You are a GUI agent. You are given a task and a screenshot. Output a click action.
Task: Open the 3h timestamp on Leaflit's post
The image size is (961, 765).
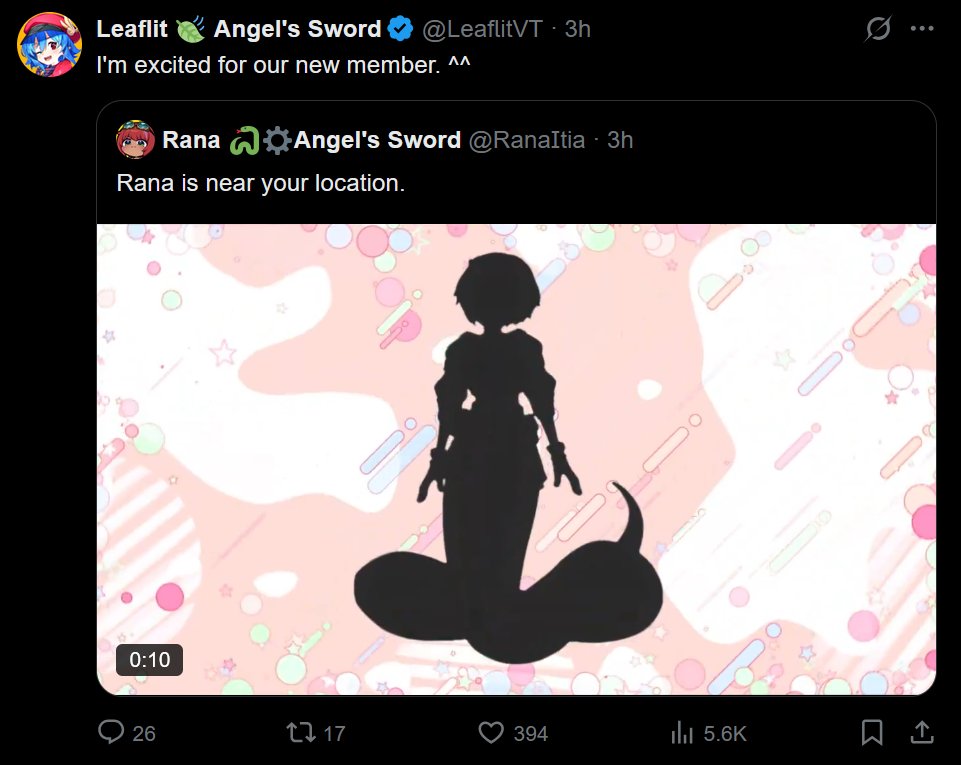[x=577, y=29]
